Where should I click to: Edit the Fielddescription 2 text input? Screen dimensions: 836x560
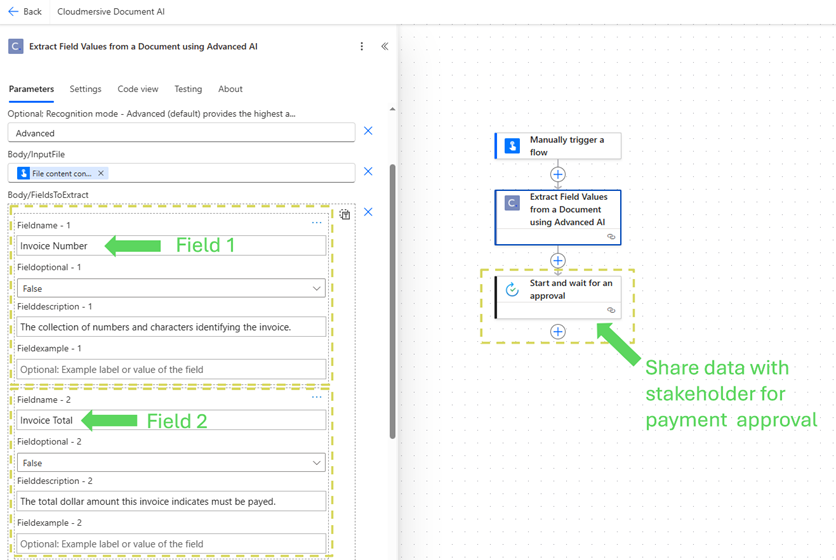click(x=171, y=501)
